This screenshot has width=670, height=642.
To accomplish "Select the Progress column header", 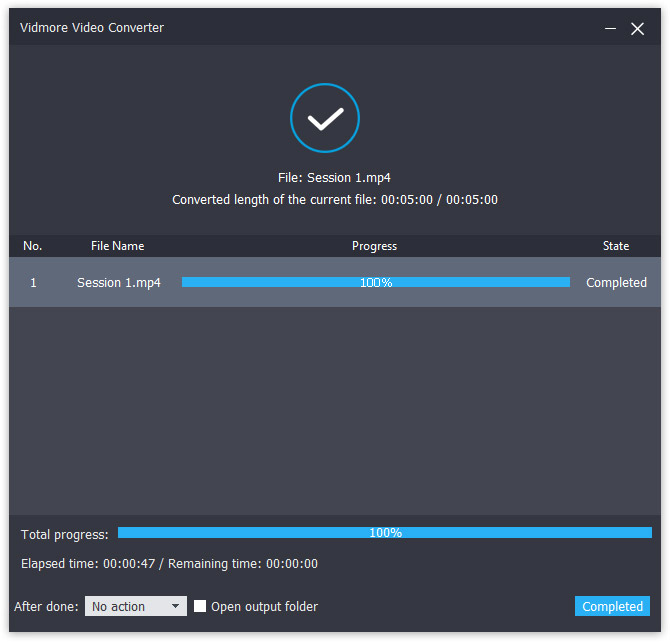I will (374, 246).
